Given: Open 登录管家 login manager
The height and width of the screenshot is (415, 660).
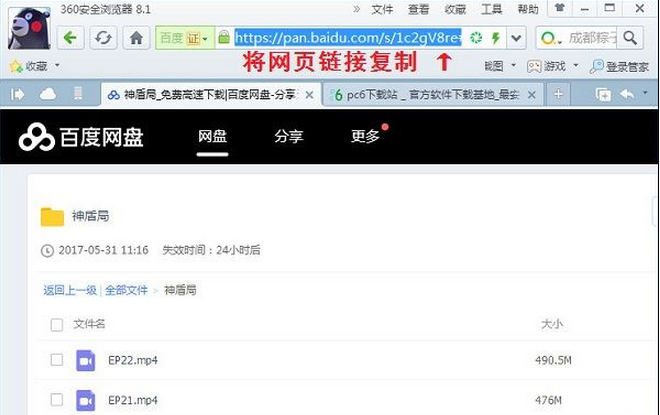Looking at the screenshot, I should (x=619, y=67).
